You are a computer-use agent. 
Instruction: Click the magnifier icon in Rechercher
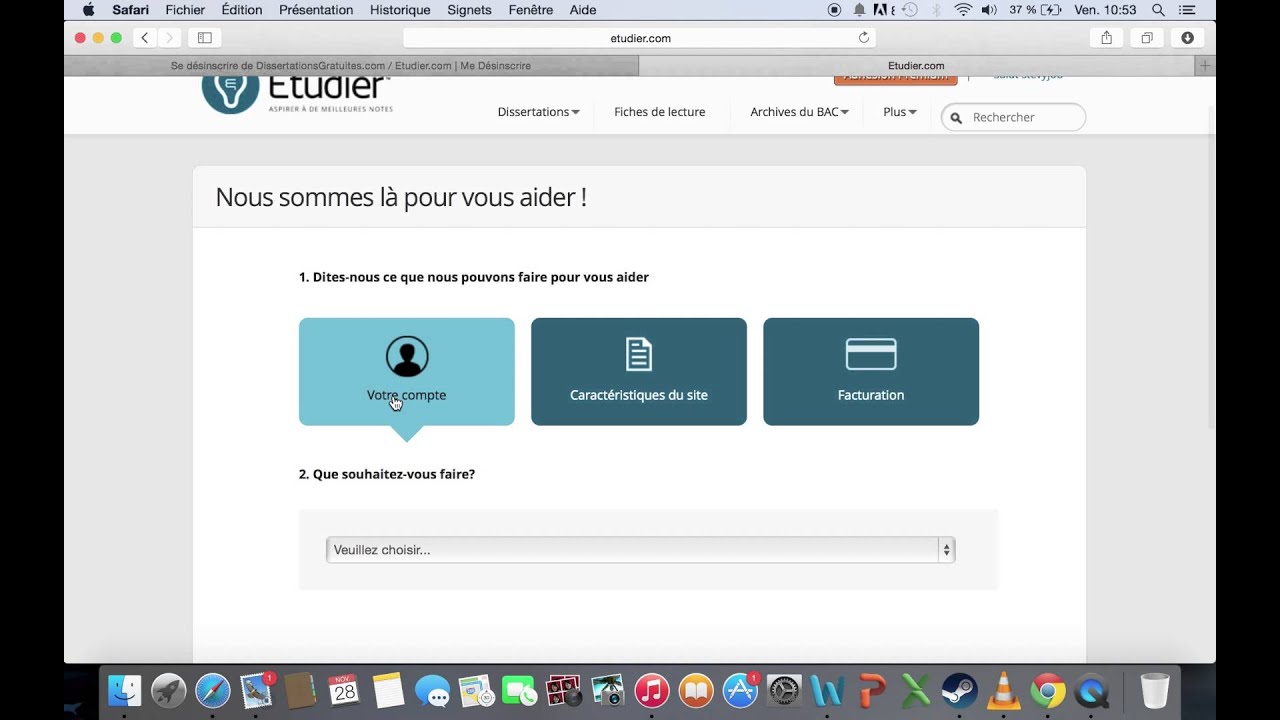click(x=956, y=118)
